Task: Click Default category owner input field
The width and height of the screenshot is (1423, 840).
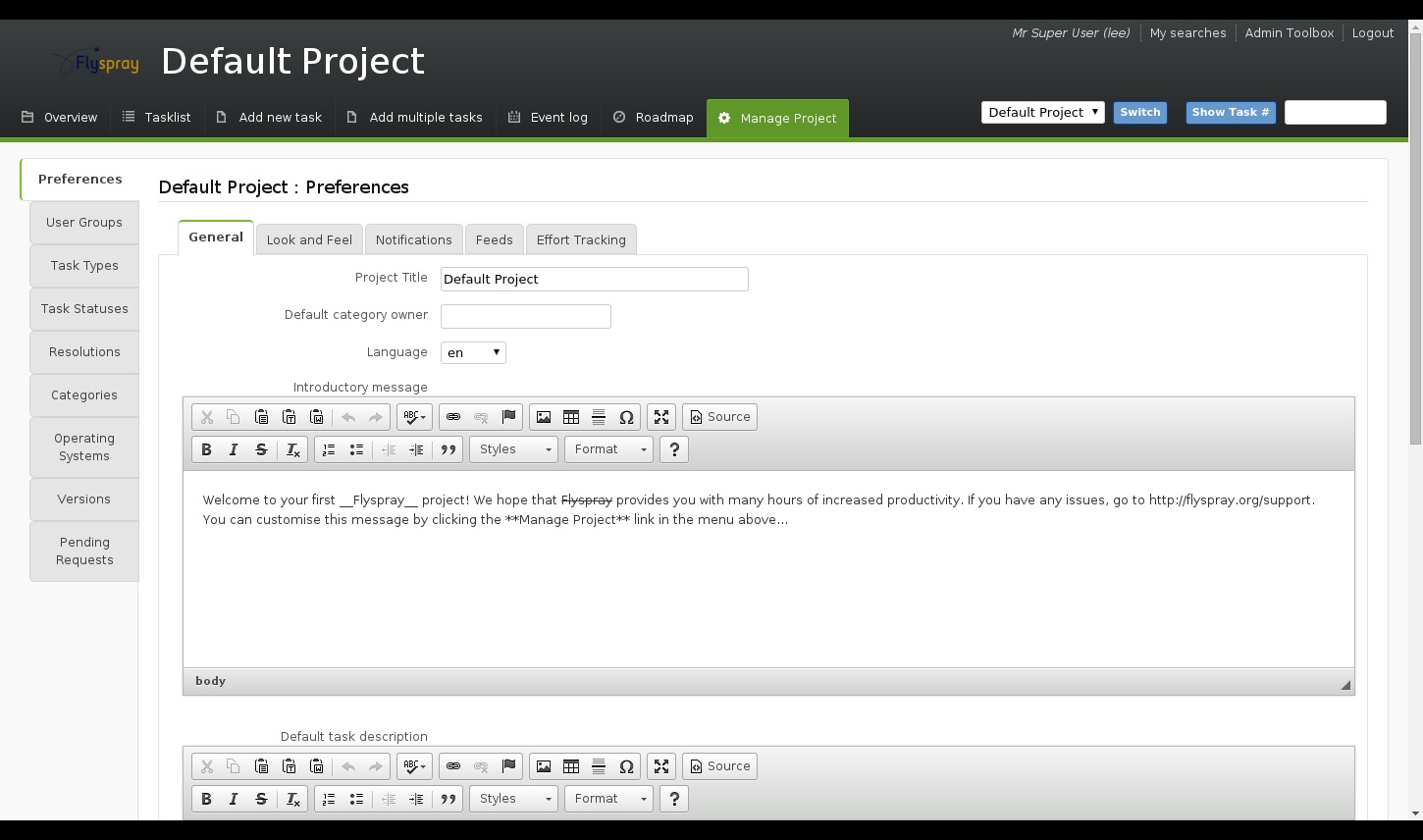Action: (x=526, y=316)
